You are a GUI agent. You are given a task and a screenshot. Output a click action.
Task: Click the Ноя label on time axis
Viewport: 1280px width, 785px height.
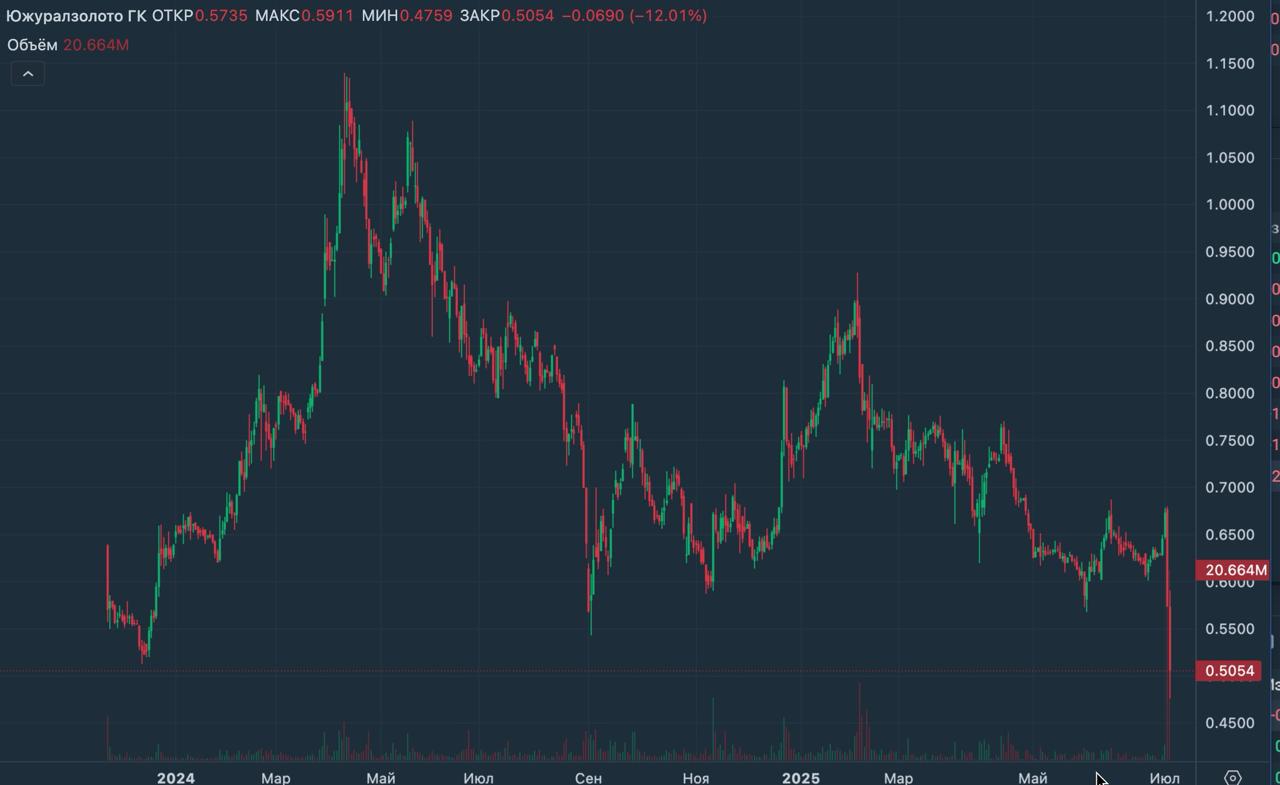[x=695, y=778]
